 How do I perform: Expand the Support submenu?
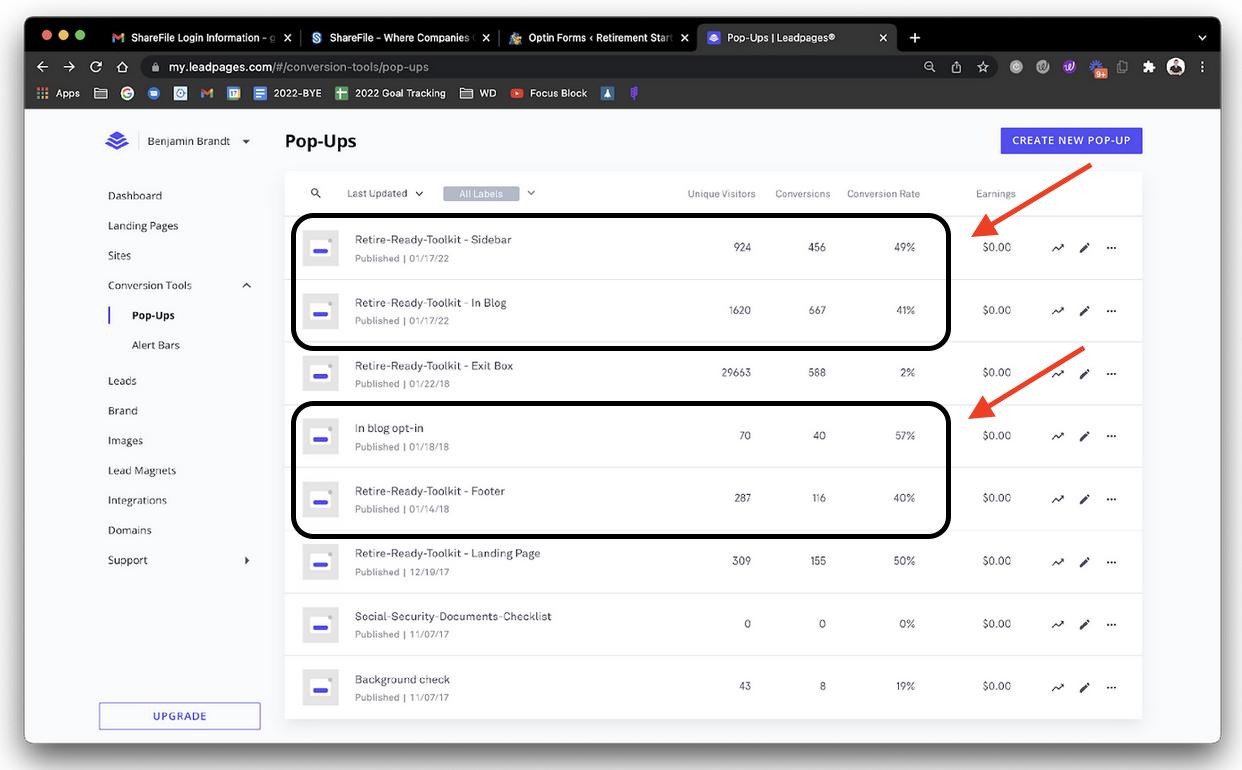pos(247,561)
